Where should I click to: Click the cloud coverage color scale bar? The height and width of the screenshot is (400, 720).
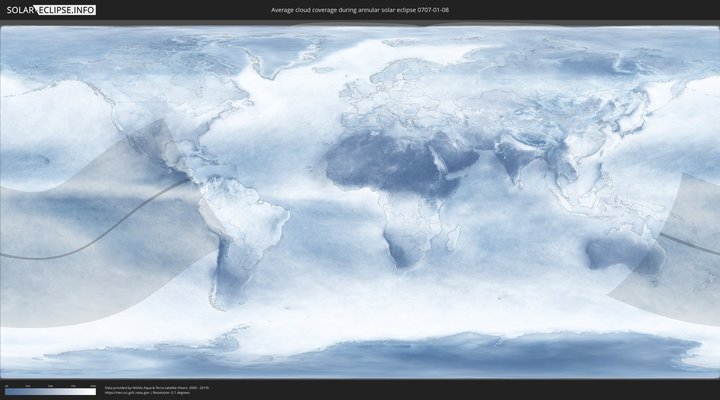[50, 392]
